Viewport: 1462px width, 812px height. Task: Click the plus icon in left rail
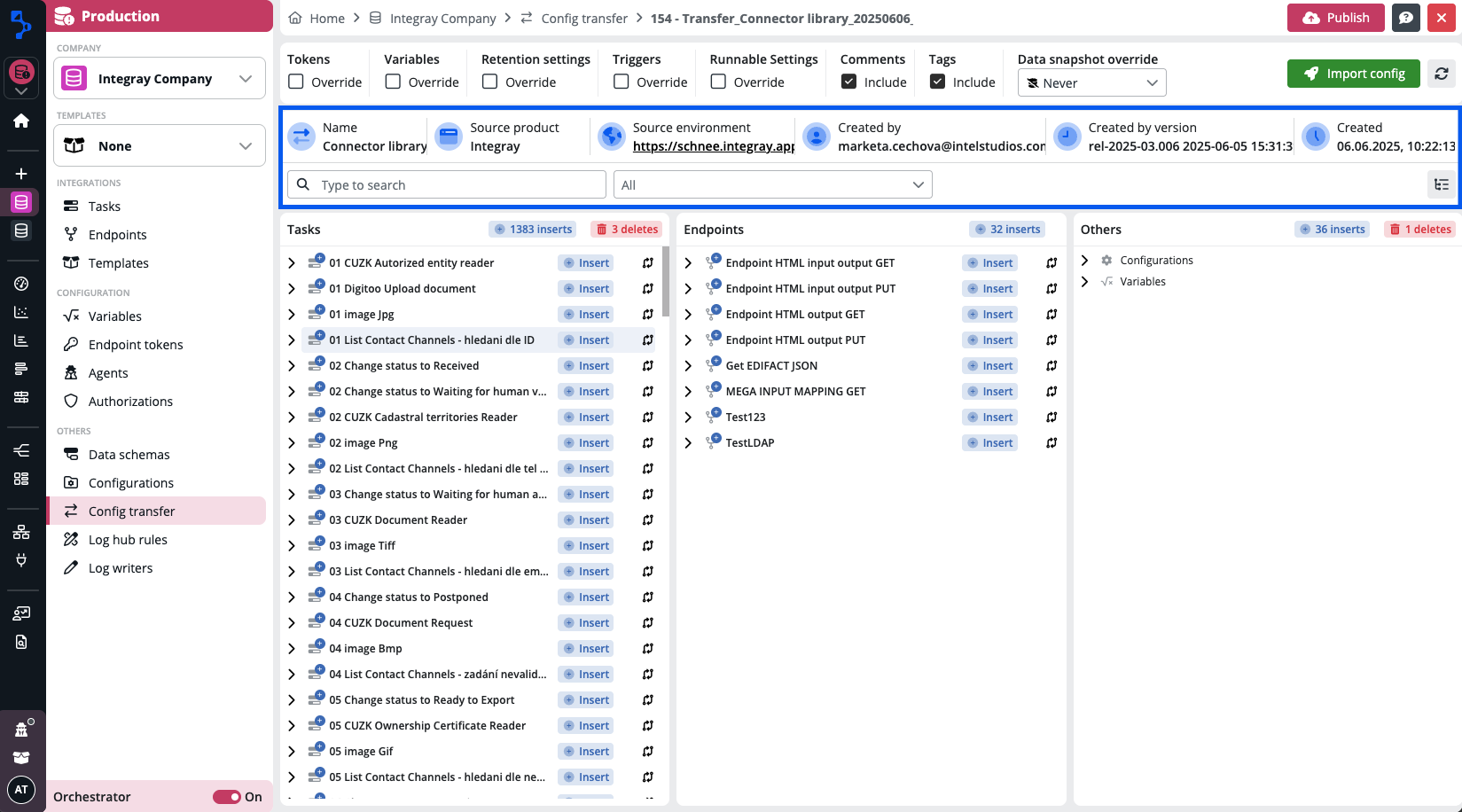point(21,174)
